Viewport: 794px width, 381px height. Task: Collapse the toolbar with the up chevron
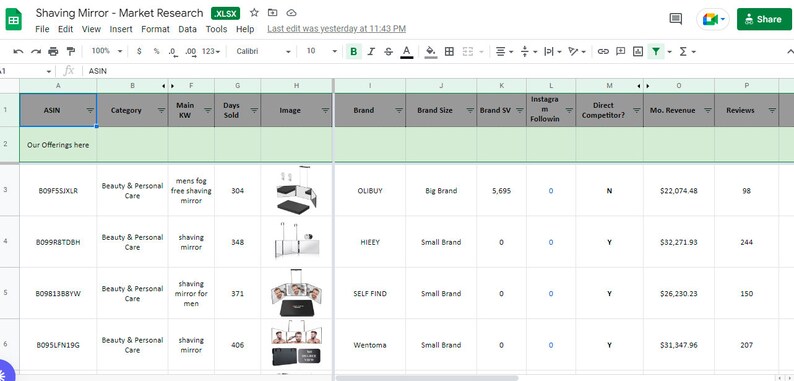tap(789, 51)
